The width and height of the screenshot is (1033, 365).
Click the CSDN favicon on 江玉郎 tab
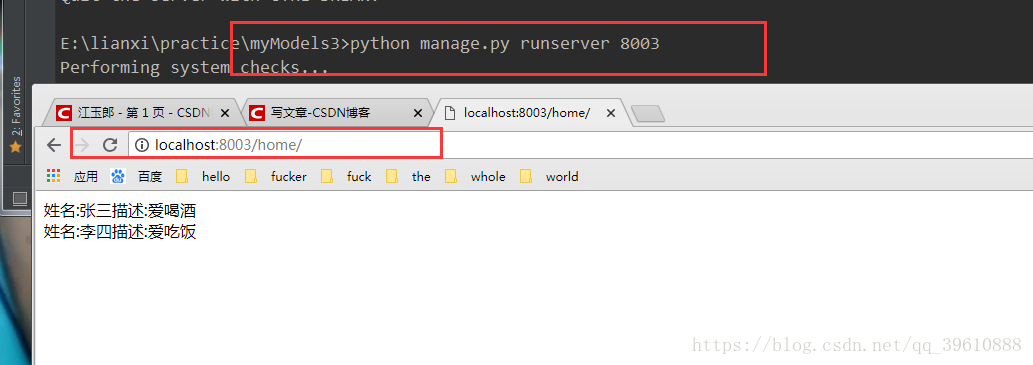63,113
